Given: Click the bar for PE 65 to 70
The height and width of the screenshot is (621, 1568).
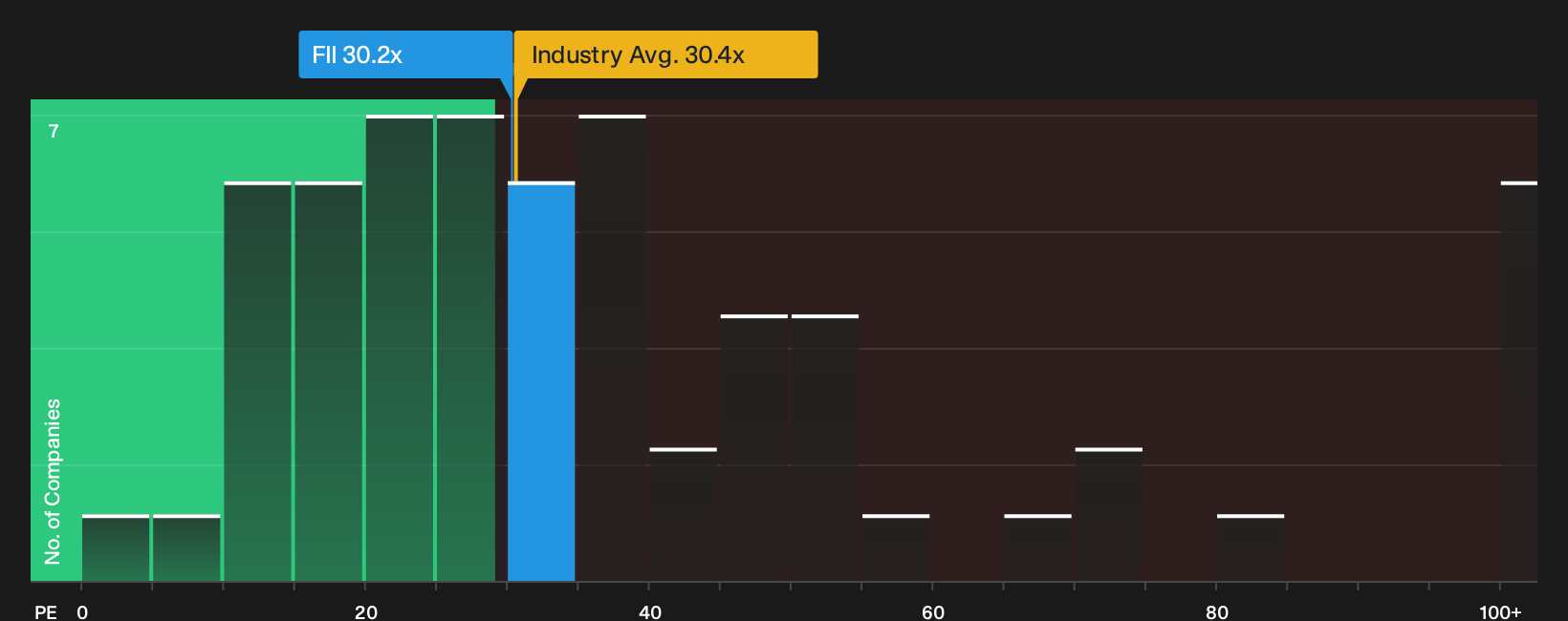Looking at the screenshot, I should [x=1037, y=548].
